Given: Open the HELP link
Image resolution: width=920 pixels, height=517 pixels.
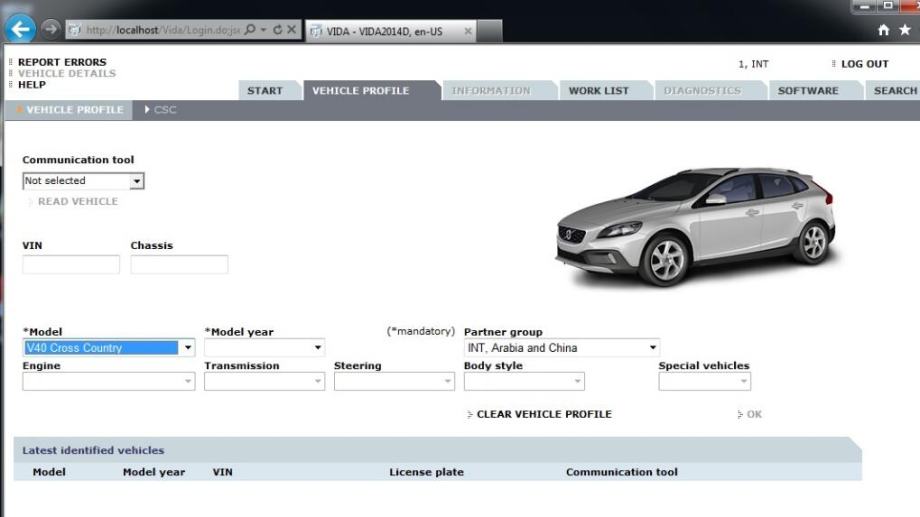Looking at the screenshot, I should [x=32, y=85].
